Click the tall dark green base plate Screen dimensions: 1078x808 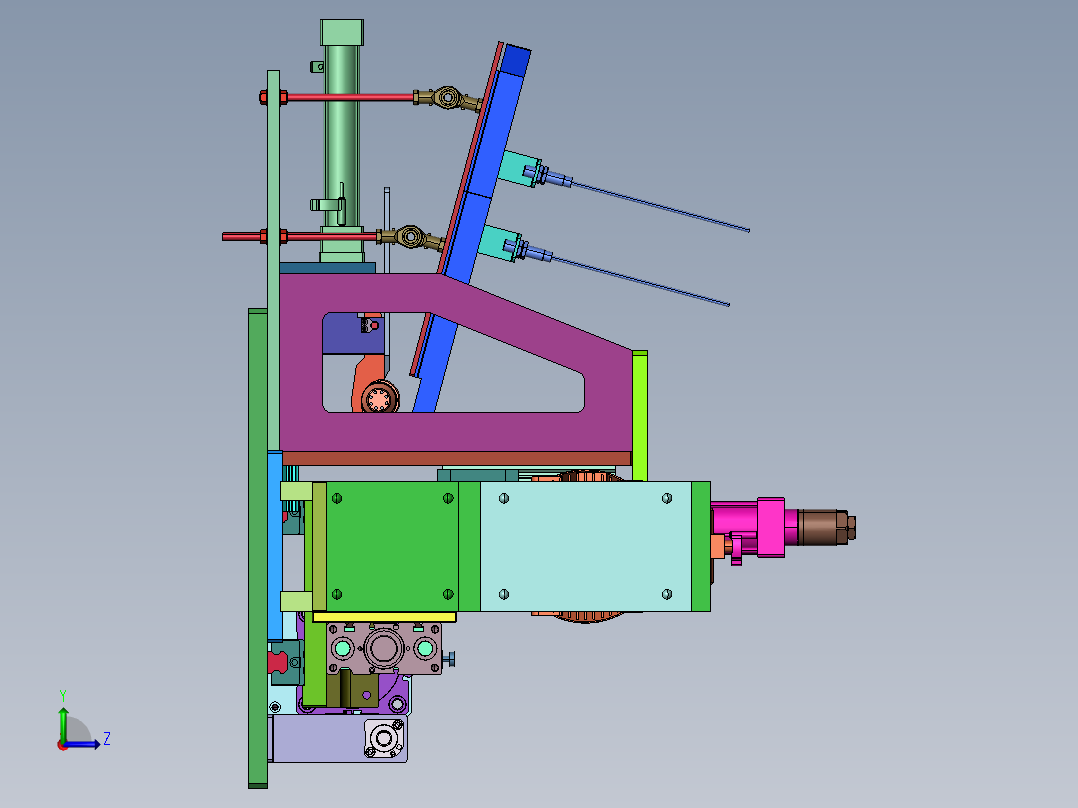pos(257,548)
